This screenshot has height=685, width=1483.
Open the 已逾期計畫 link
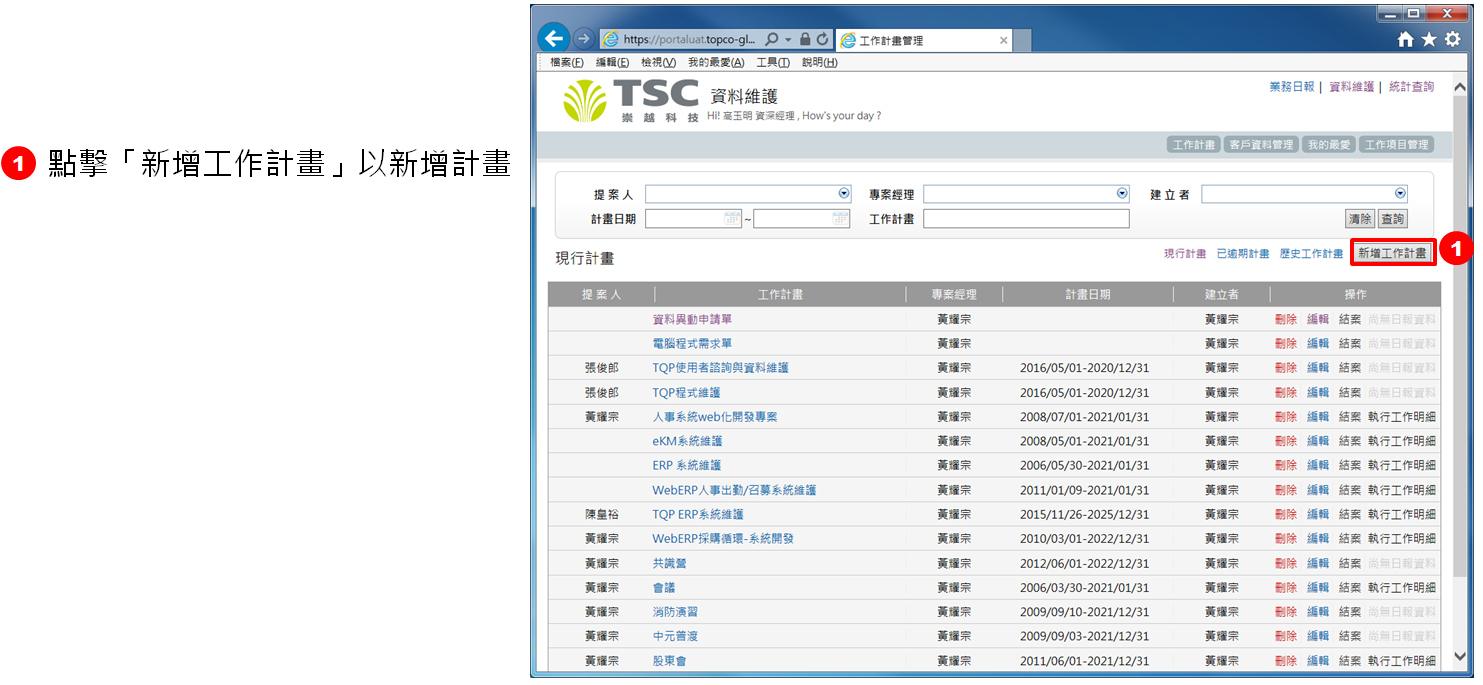1242,254
